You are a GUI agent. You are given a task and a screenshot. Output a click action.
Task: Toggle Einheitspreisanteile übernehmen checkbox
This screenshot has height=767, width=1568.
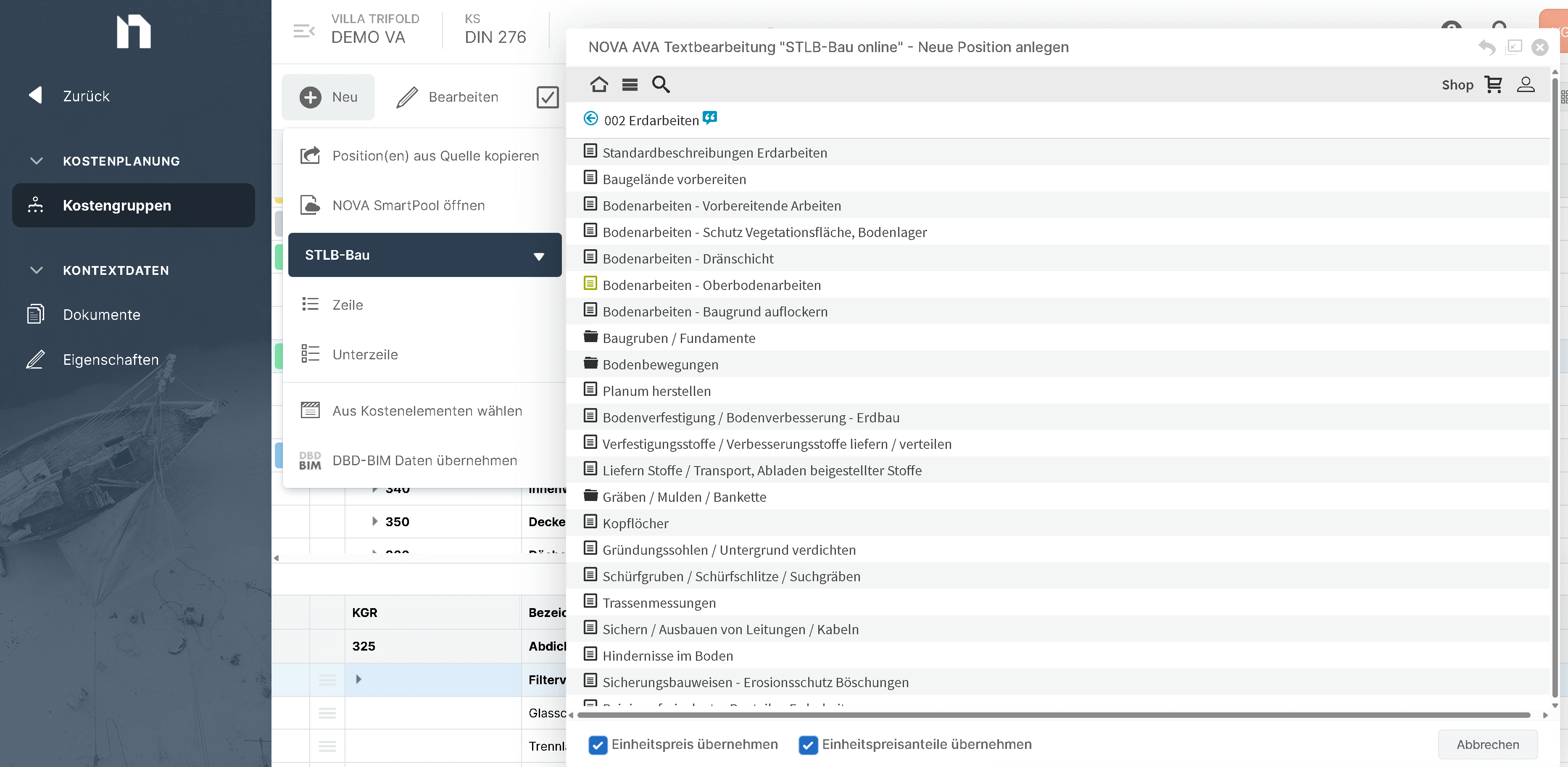[x=808, y=744]
